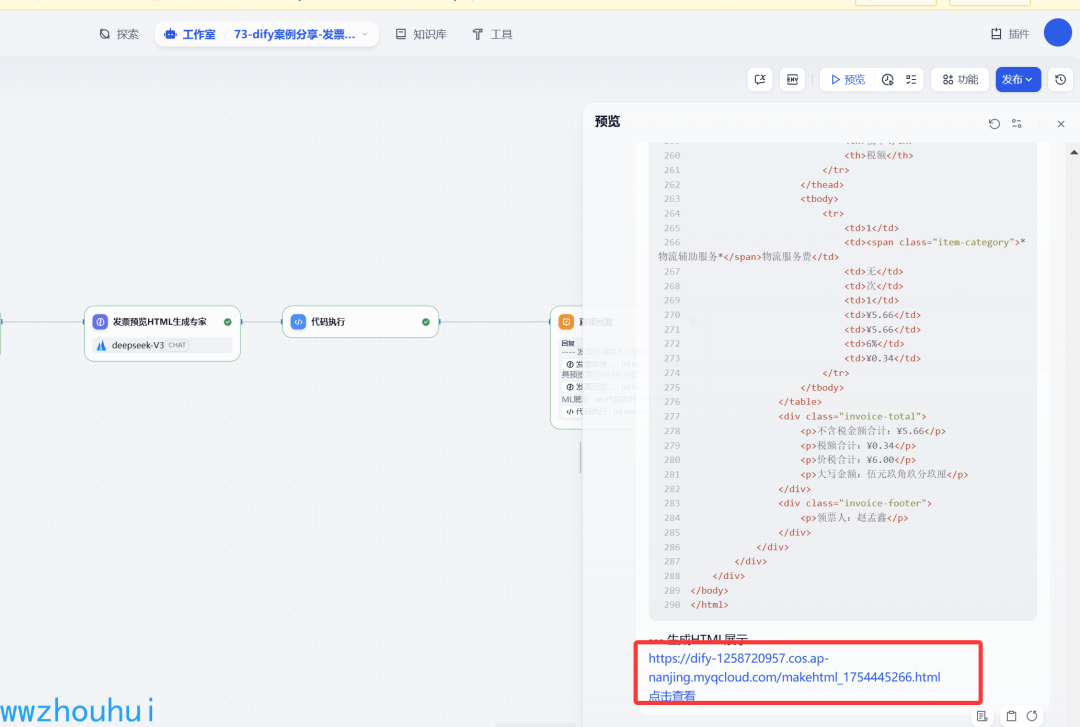
Task: Click the conversation variables icon in toolbar
Action: point(761,80)
